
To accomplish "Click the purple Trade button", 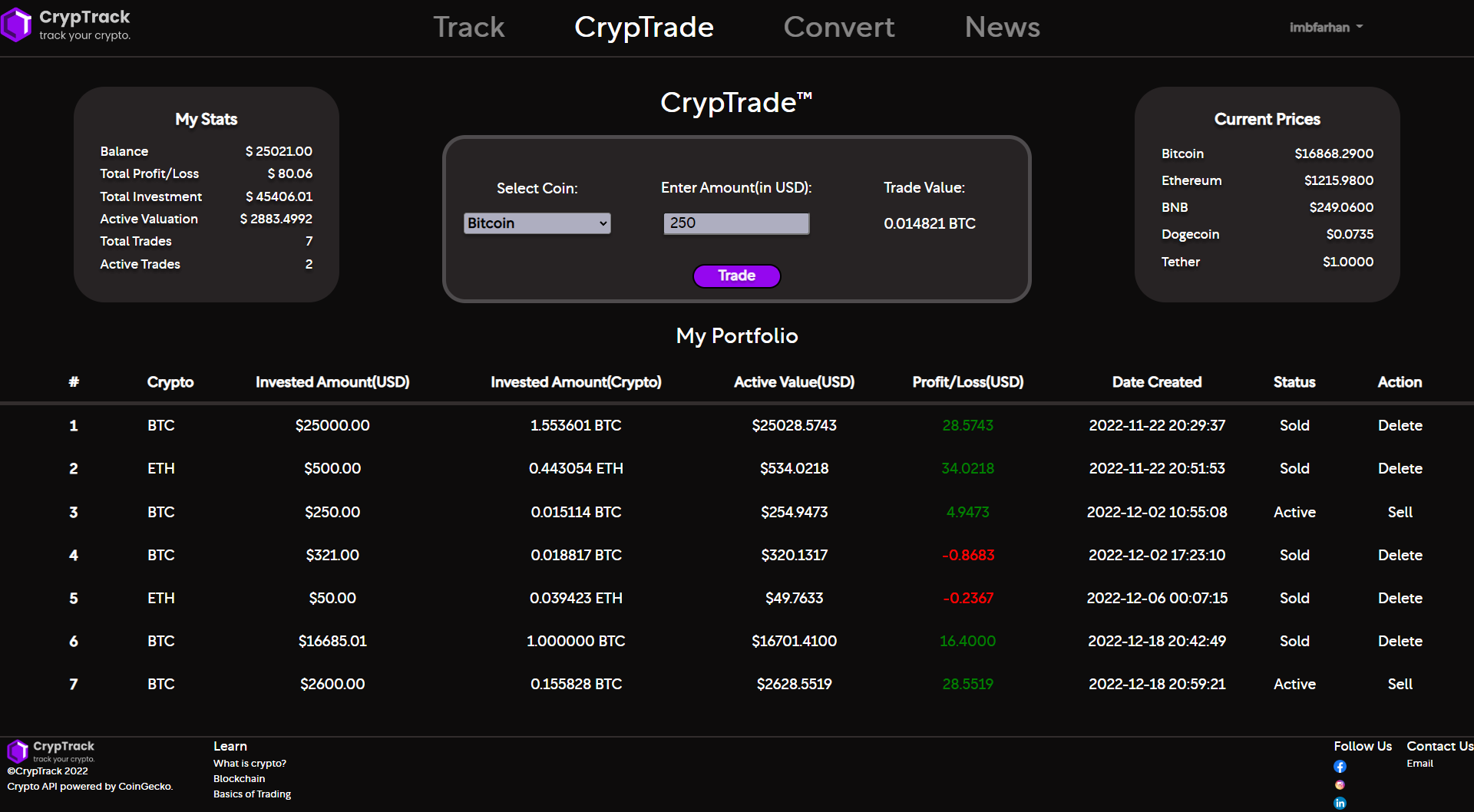I will click(x=737, y=276).
